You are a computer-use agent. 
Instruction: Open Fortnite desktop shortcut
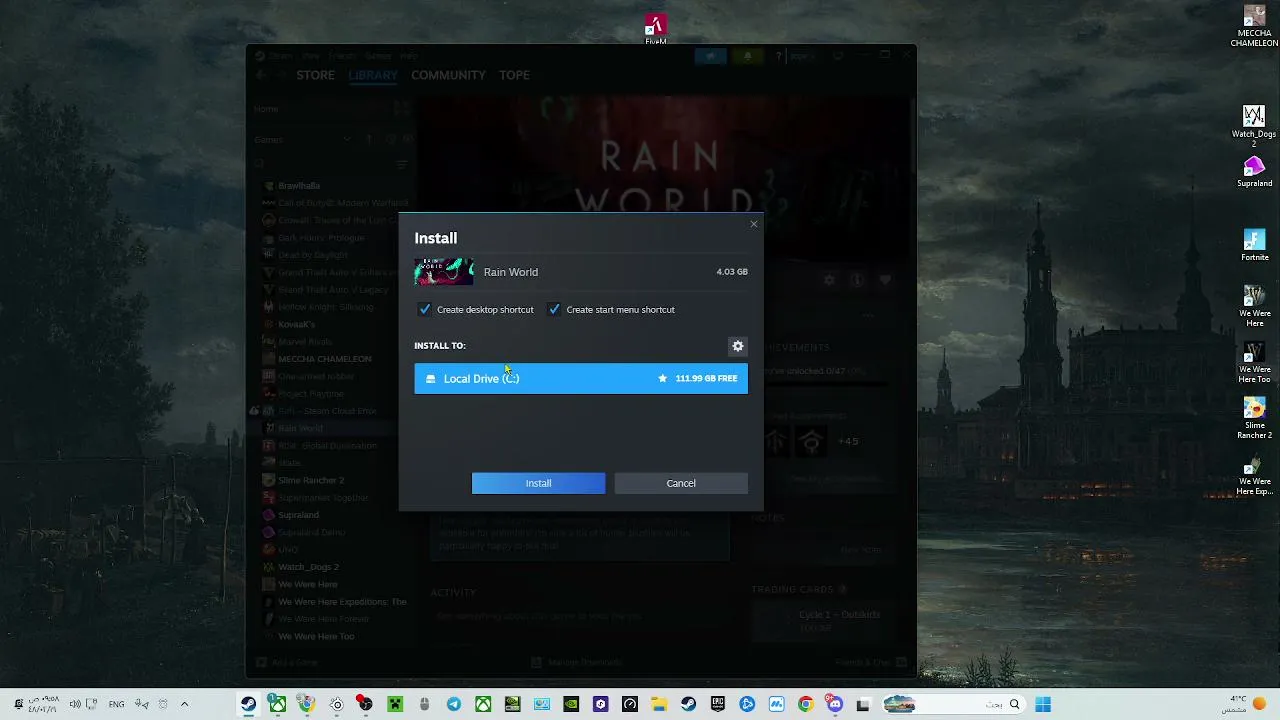pos(1254,246)
